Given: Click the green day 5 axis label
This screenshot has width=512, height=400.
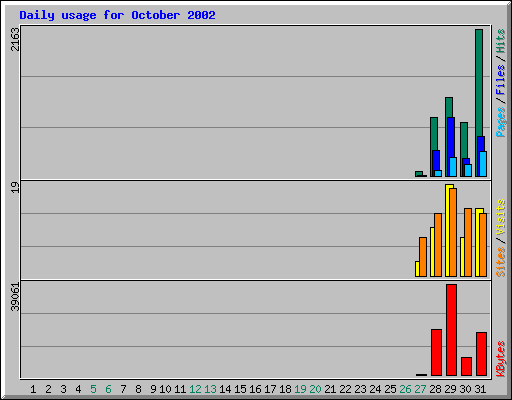Looking at the screenshot, I should coord(93,389).
